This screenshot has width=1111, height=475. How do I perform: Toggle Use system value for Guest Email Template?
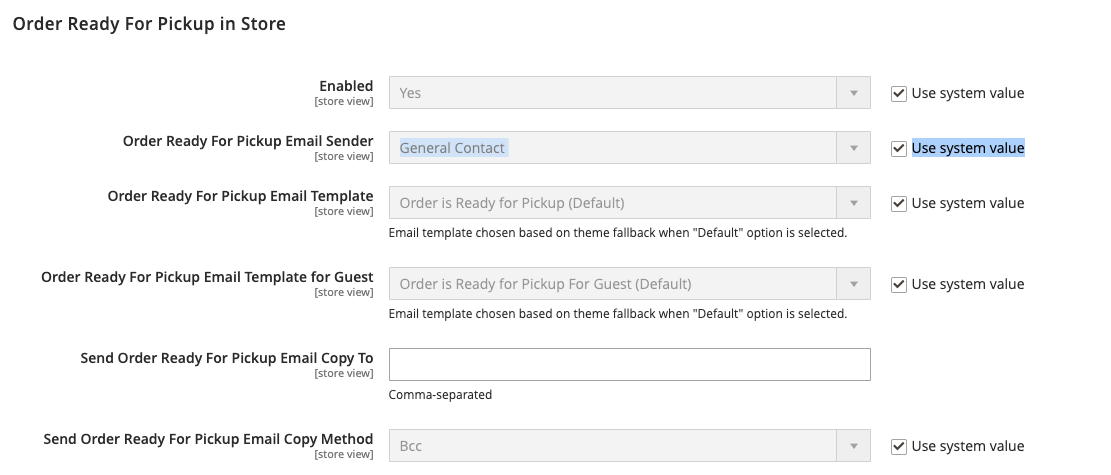pos(898,284)
